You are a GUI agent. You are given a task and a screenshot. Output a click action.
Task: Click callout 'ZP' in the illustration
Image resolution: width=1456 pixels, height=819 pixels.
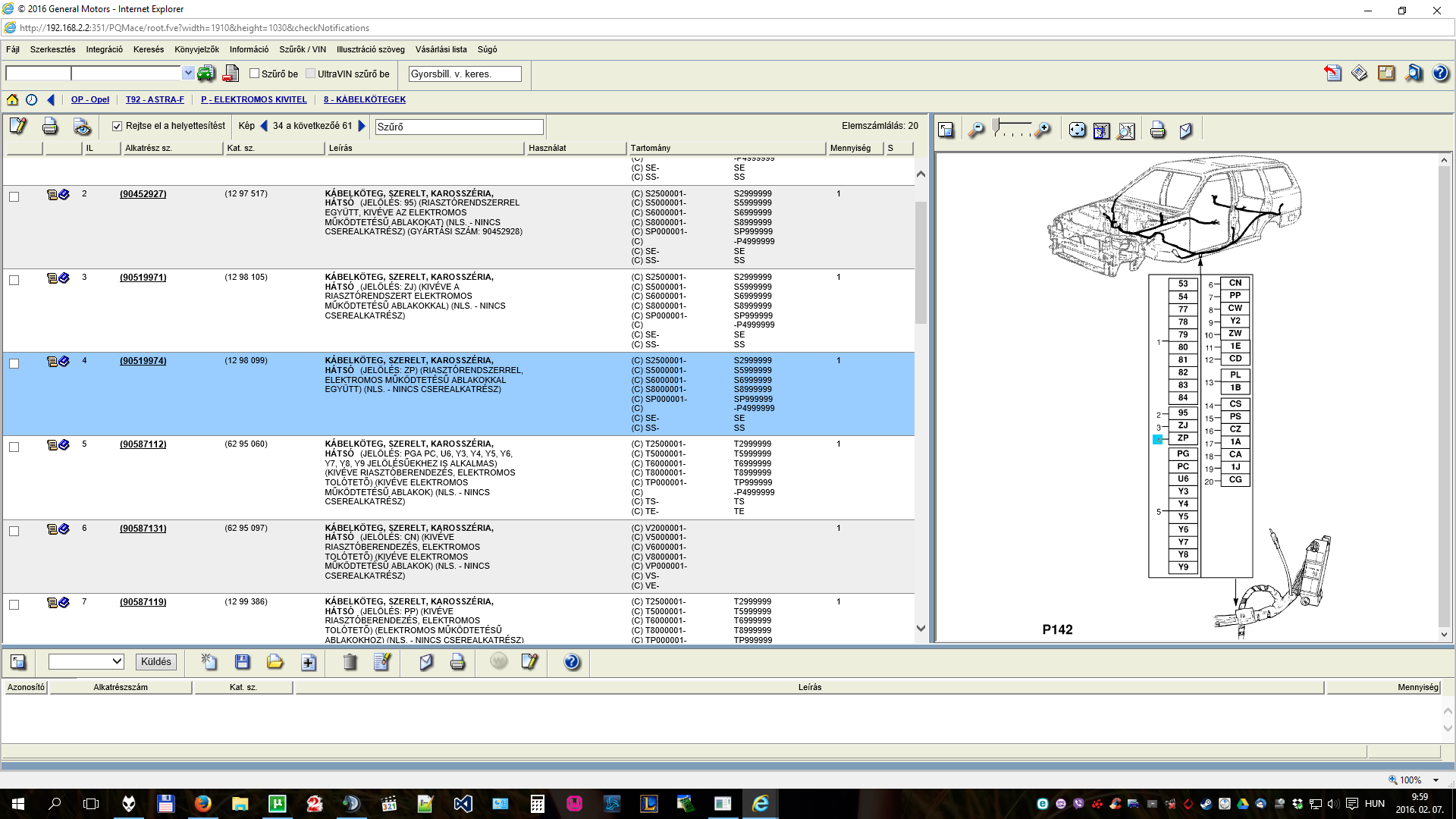click(1183, 438)
